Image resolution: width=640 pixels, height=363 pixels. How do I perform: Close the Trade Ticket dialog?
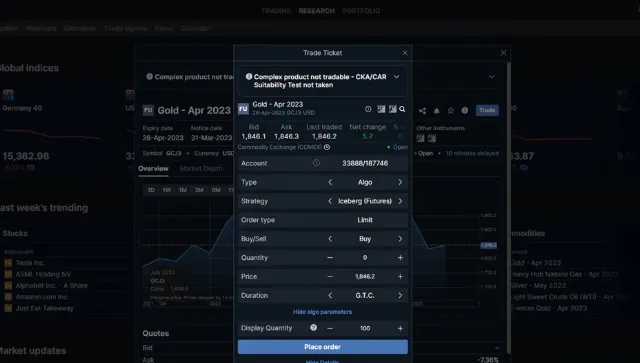pyautogui.click(x=405, y=53)
